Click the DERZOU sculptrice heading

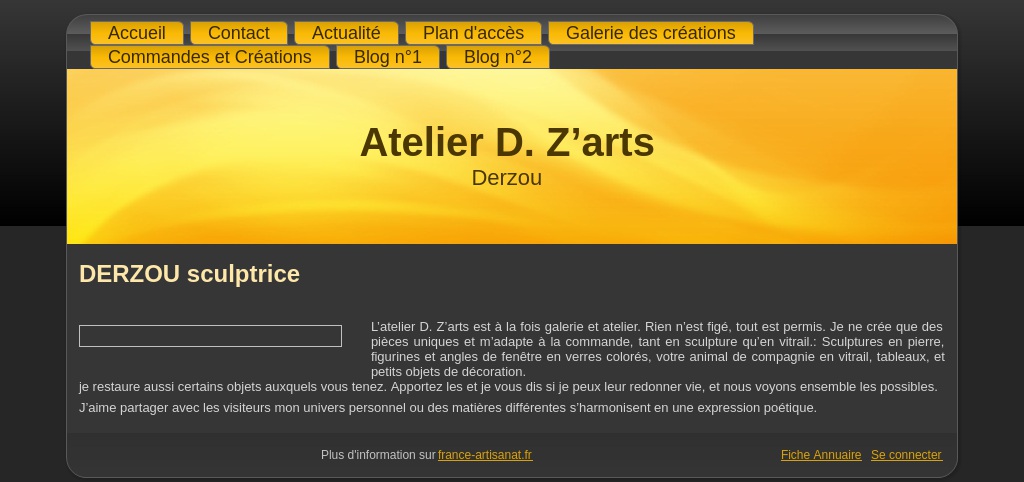[189, 274]
